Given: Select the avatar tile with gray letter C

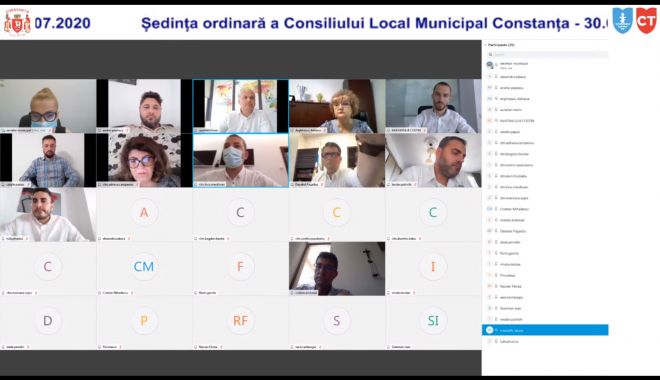Looking at the screenshot, I should click(240, 215).
